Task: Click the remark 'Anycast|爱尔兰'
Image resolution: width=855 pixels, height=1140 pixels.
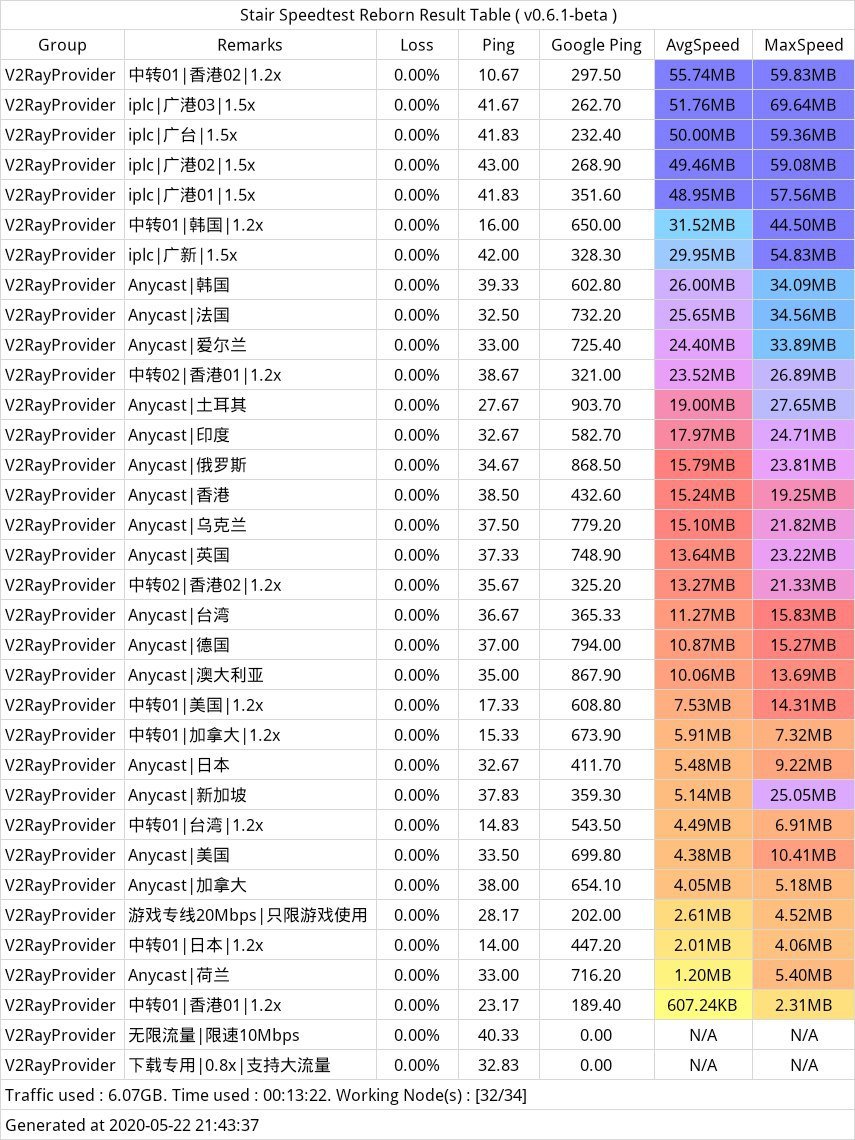Action: [188, 345]
